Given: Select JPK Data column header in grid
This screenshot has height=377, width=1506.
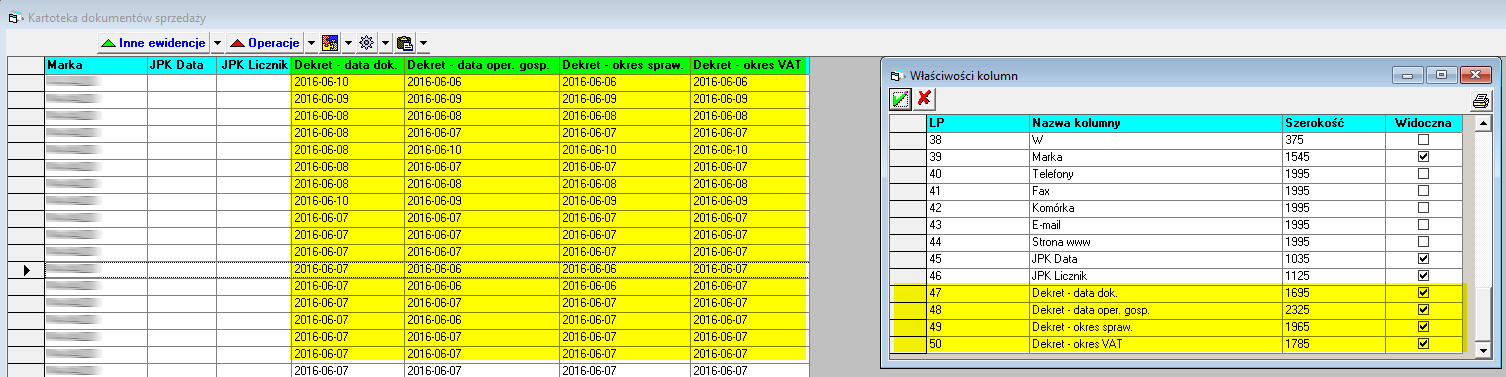Looking at the screenshot, I should (x=182, y=65).
